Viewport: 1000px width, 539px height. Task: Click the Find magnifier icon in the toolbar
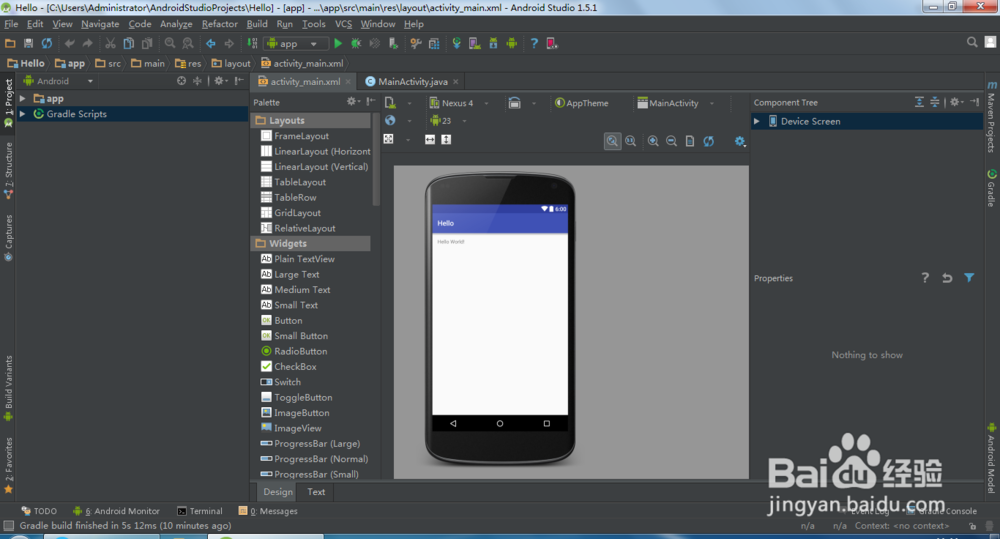pos(170,43)
